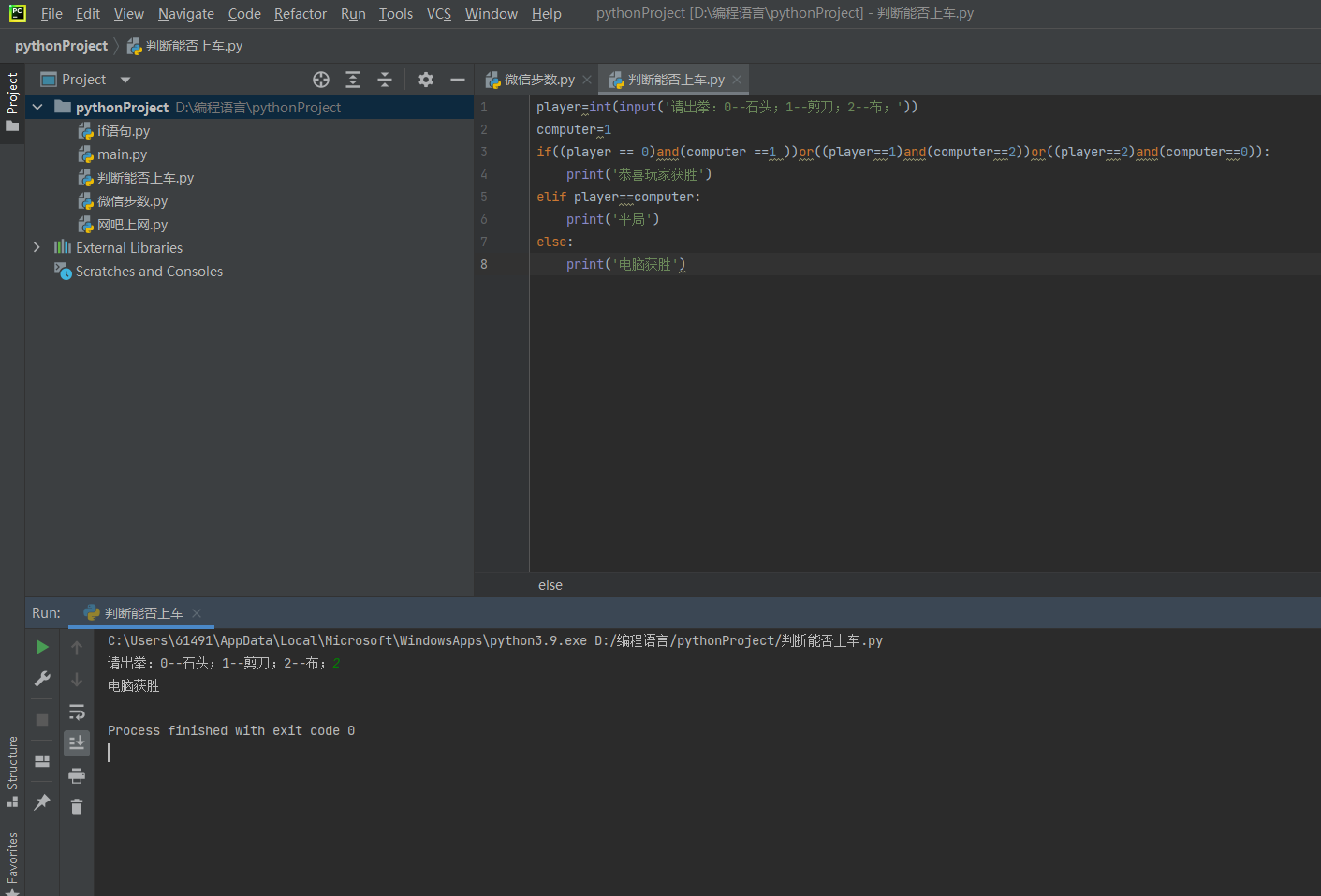1321x896 pixels.
Task: Click the Pin Tab icon
Action: point(42,802)
